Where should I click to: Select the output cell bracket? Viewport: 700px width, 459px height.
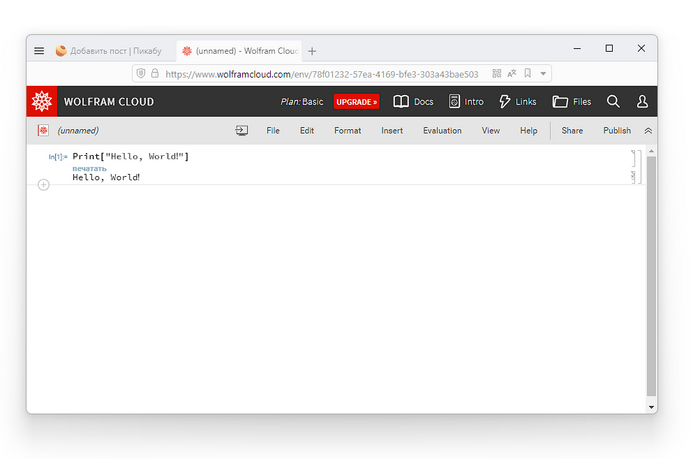633,177
